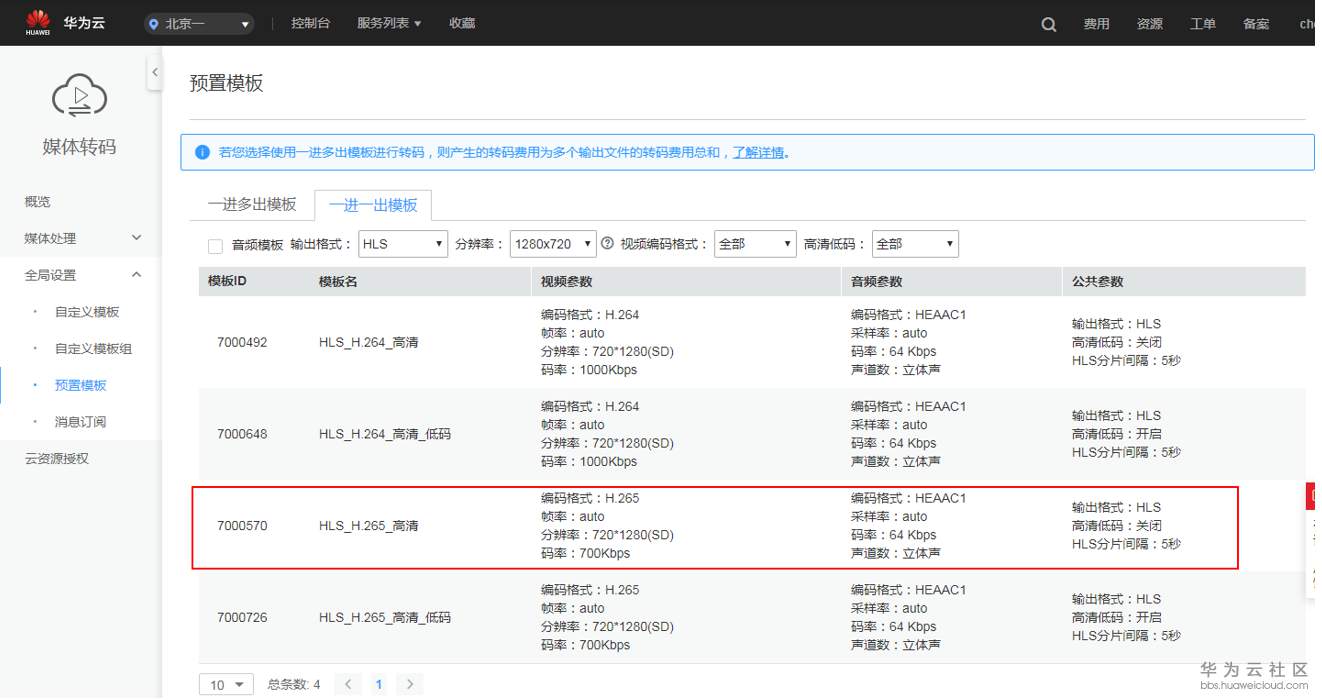Click the previous page arrow
This screenshot has width=1322, height=700.
click(348, 683)
